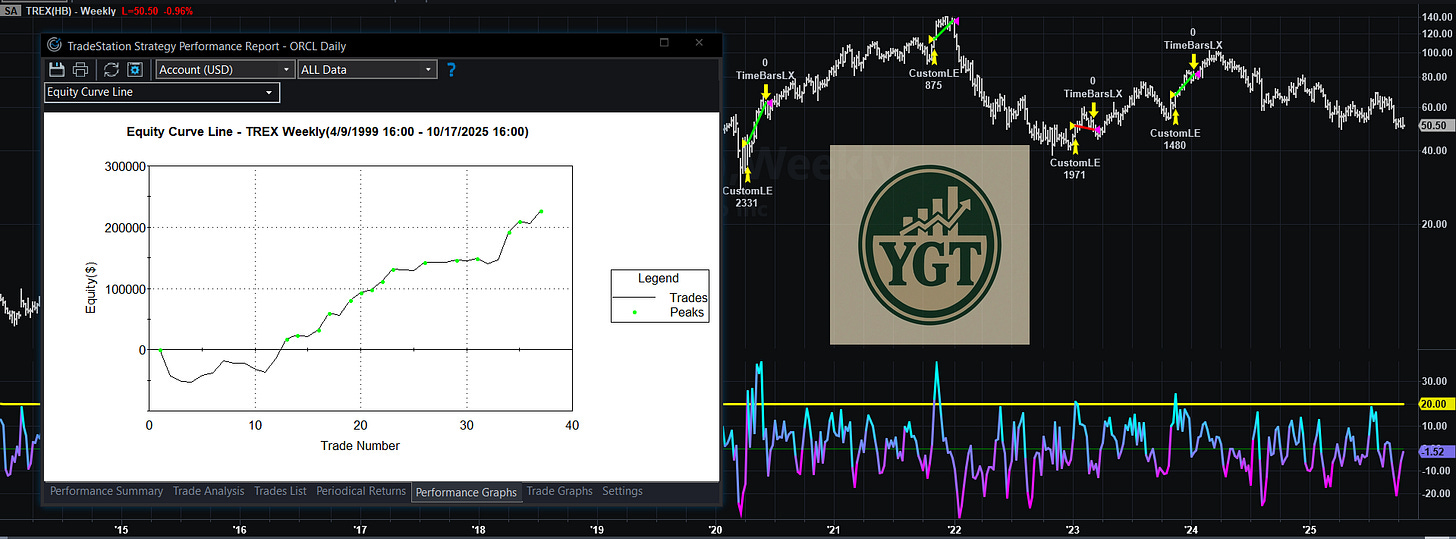
Task: Expand the ALL Data dropdown
Action: point(367,70)
